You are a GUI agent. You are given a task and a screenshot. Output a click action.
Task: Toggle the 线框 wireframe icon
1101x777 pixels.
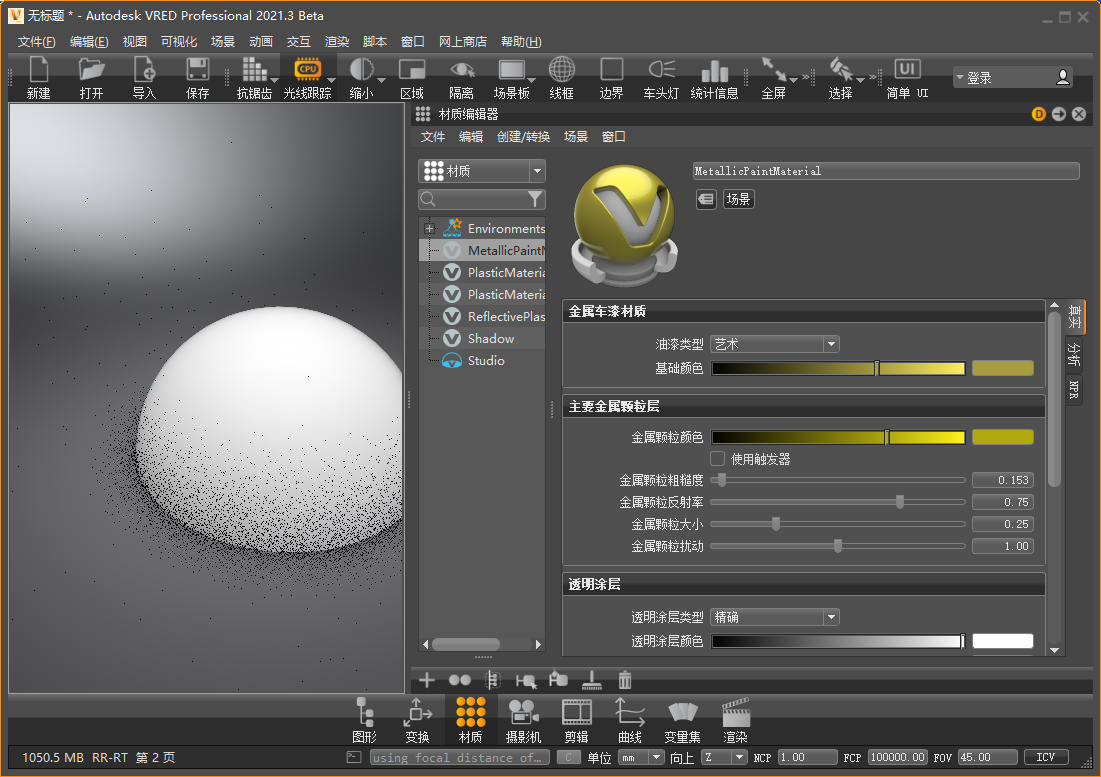click(561, 70)
